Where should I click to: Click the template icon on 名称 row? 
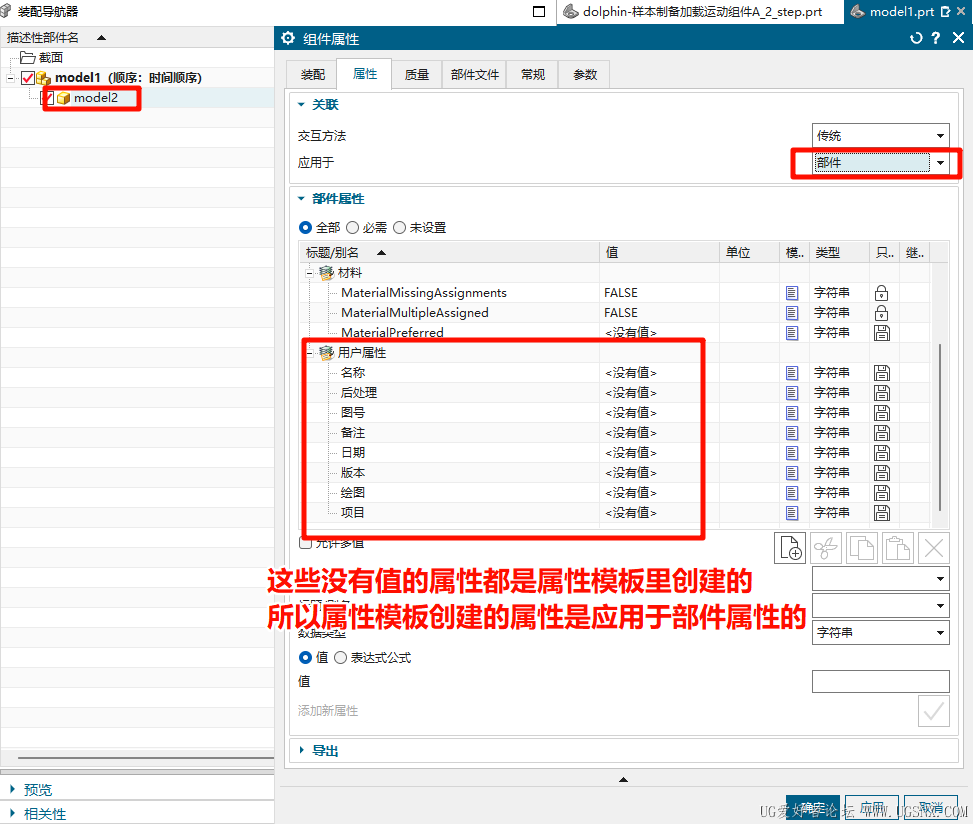point(792,373)
